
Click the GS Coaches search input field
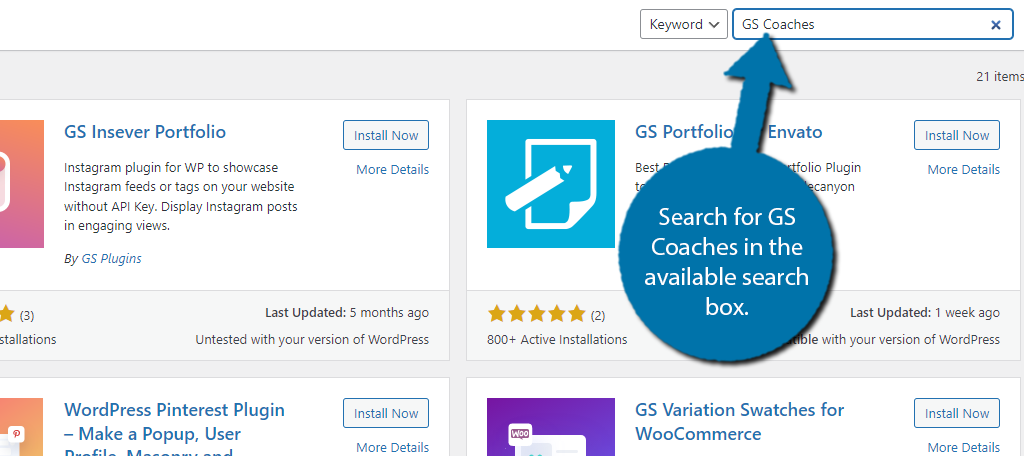pyautogui.click(x=872, y=24)
